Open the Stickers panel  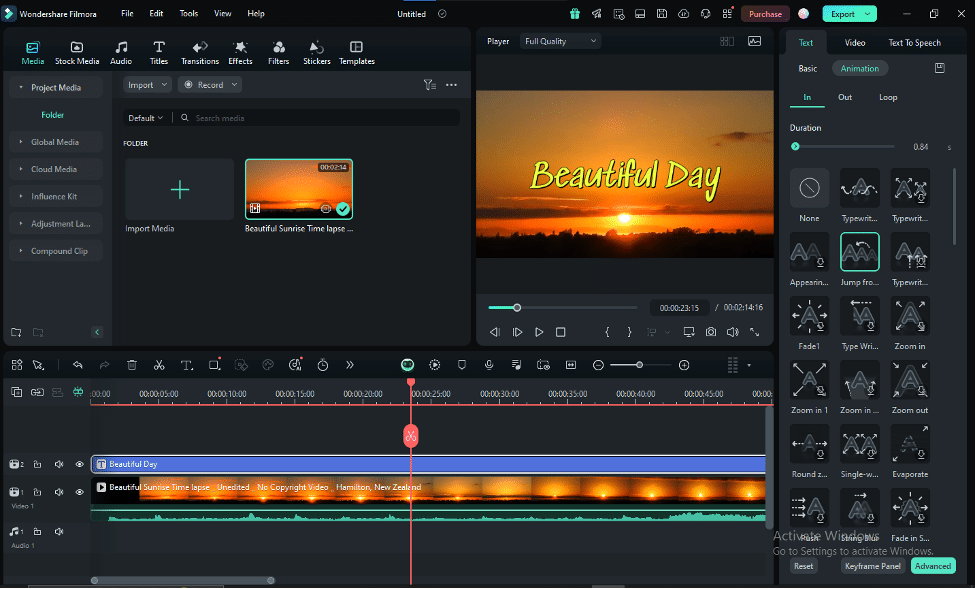click(316, 52)
